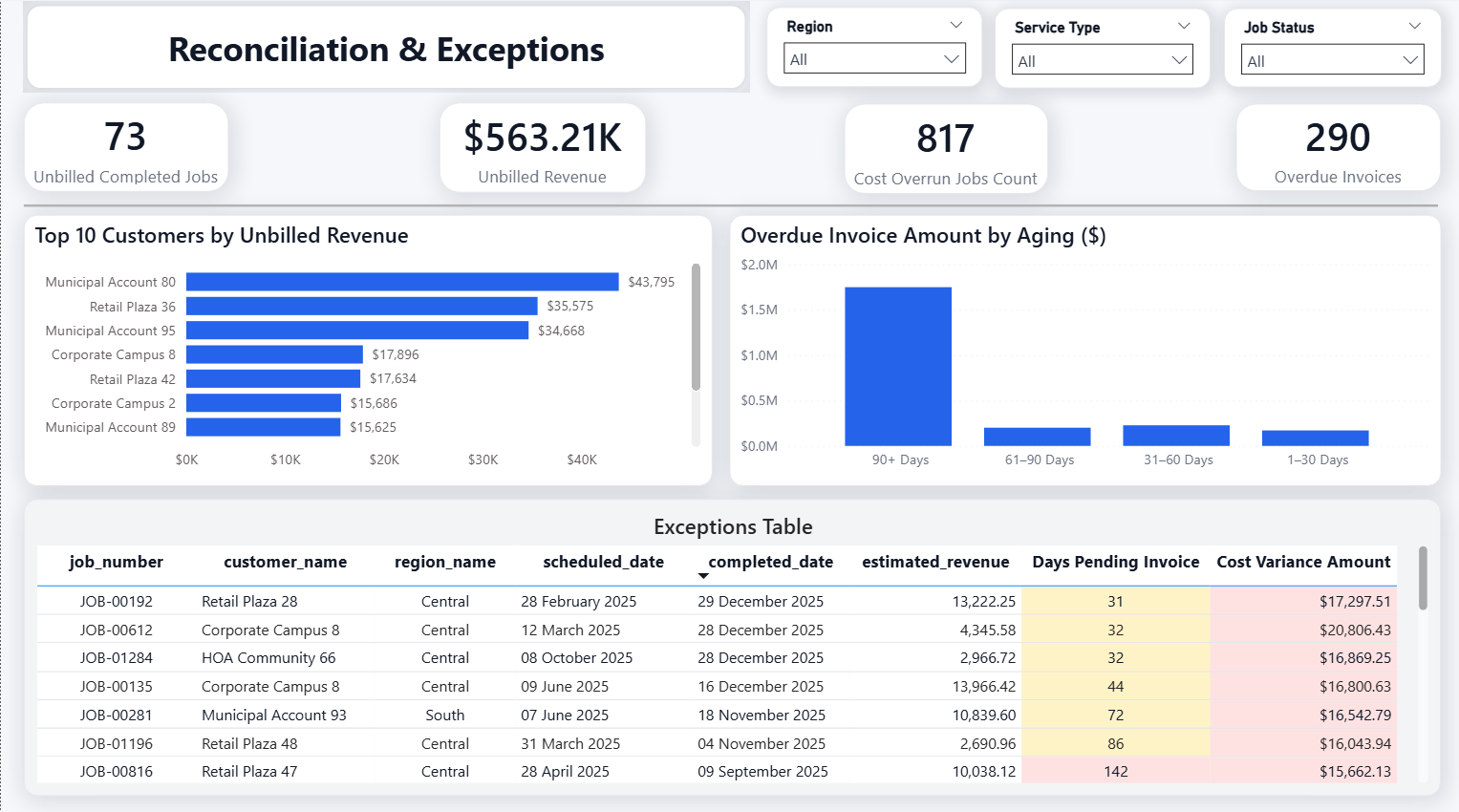The width and height of the screenshot is (1459, 812).
Task: Click the Overdue Invoices 290 card
Action: 1338,148
